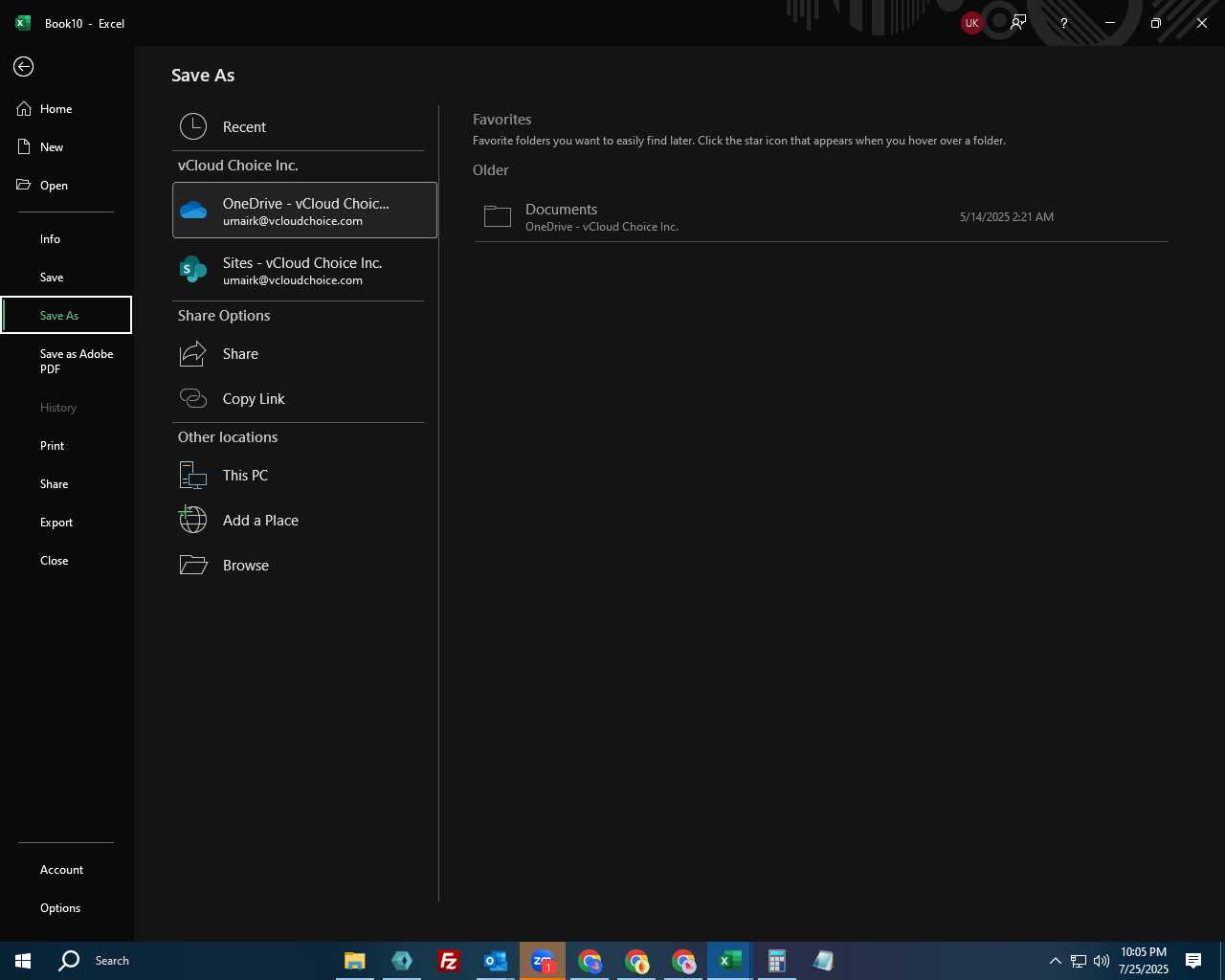
Task: Click Add a Place
Action: point(304,521)
